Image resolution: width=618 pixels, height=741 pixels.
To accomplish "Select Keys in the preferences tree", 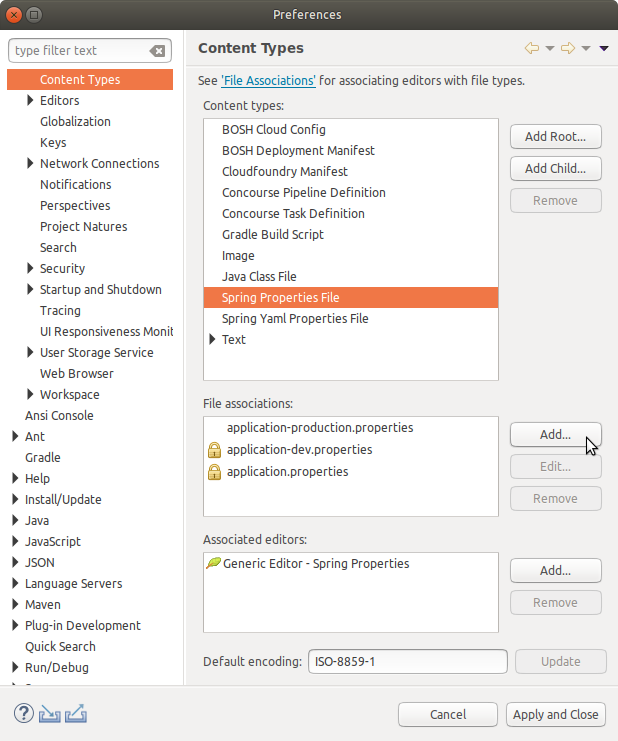I will (53, 143).
